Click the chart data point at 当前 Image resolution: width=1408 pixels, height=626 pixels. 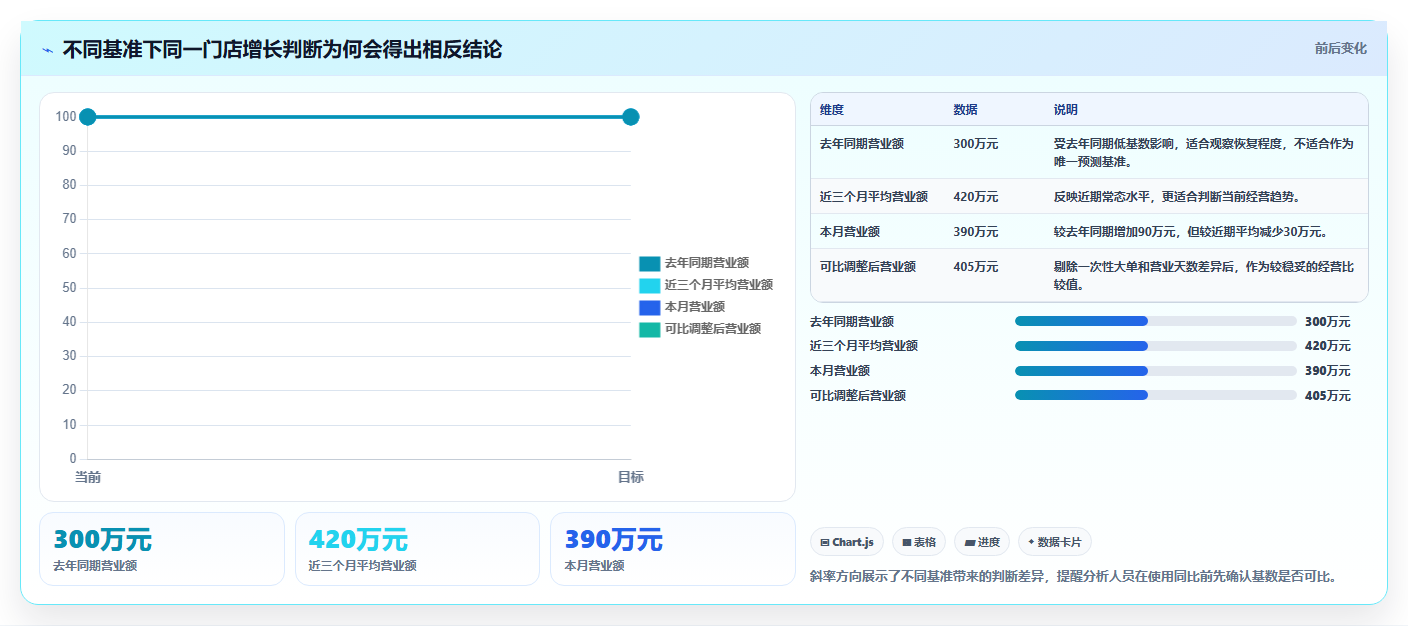(87, 117)
